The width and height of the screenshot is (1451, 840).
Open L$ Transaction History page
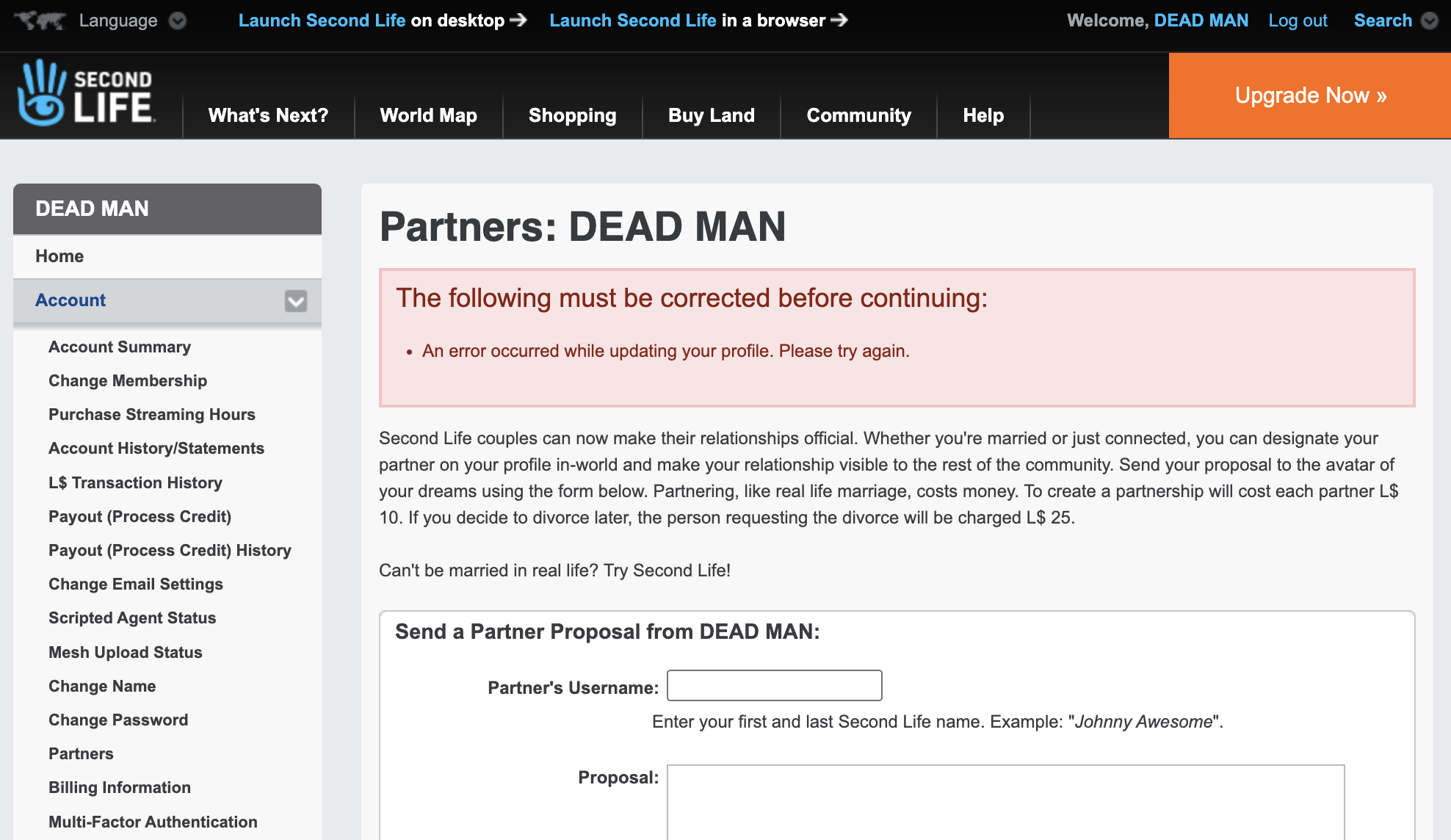(135, 482)
